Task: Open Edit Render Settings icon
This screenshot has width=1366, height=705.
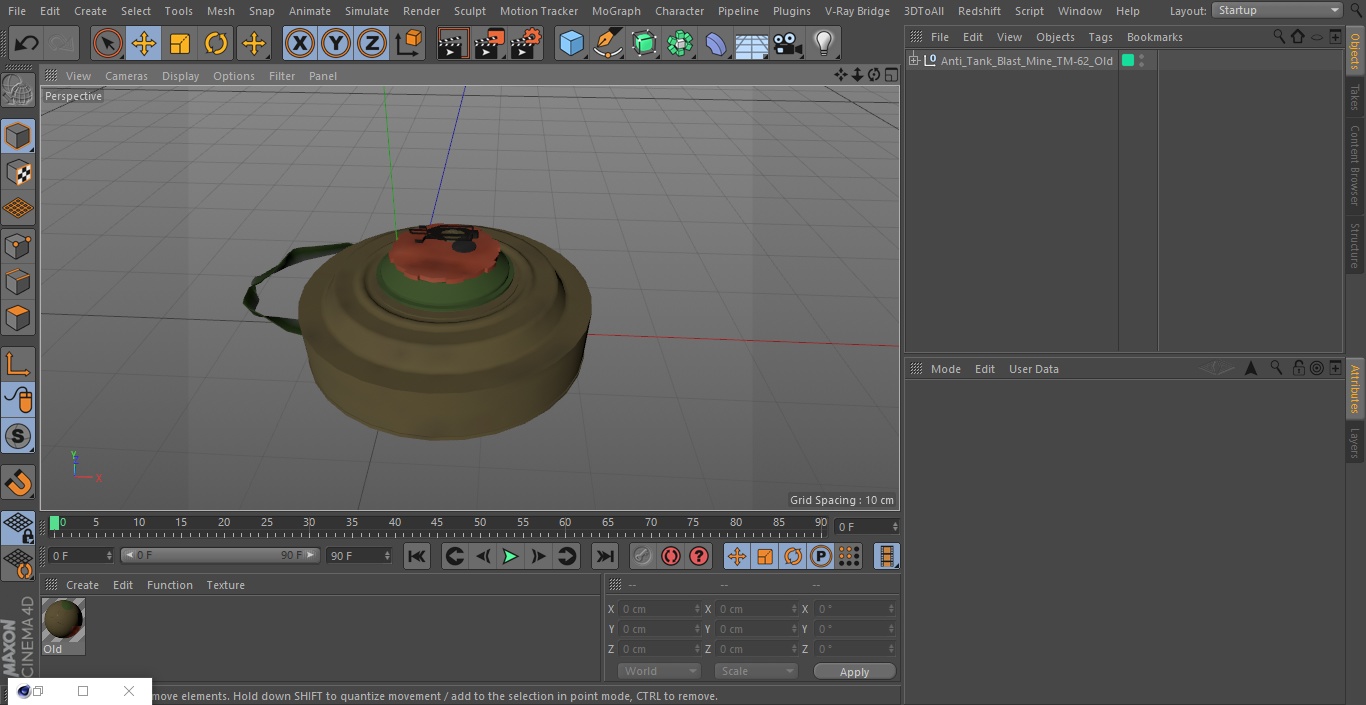Action: pyautogui.click(x=526, y=43)
